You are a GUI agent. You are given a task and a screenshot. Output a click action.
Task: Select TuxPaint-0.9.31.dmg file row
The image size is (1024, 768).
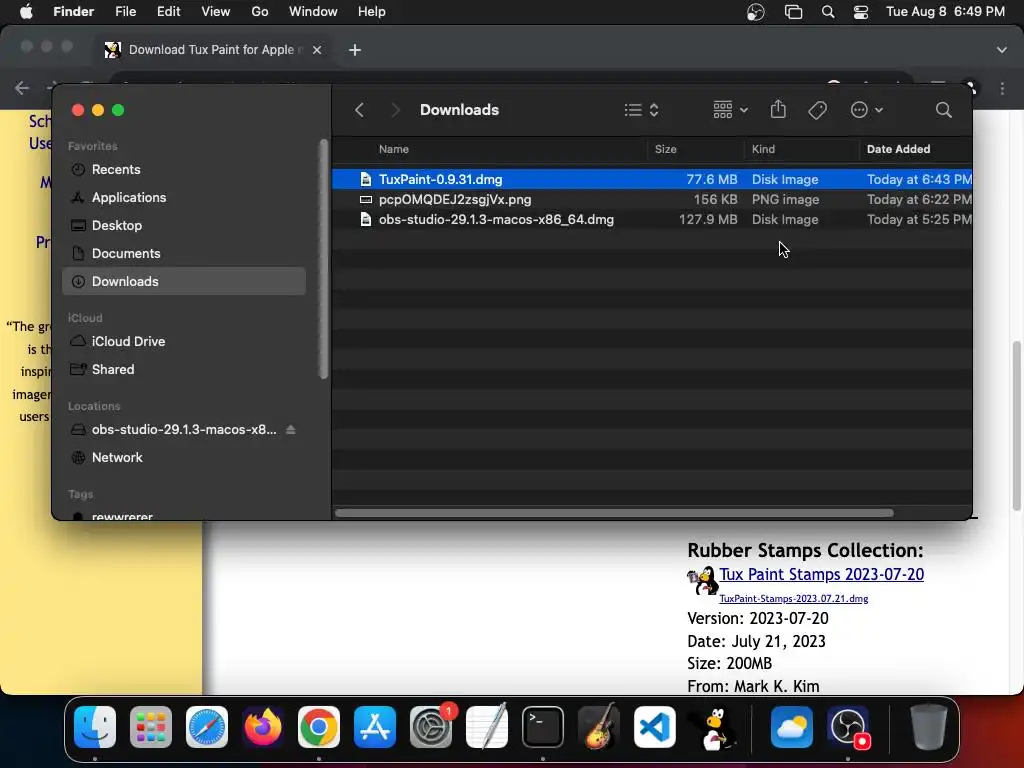click(x=652, y=179)
